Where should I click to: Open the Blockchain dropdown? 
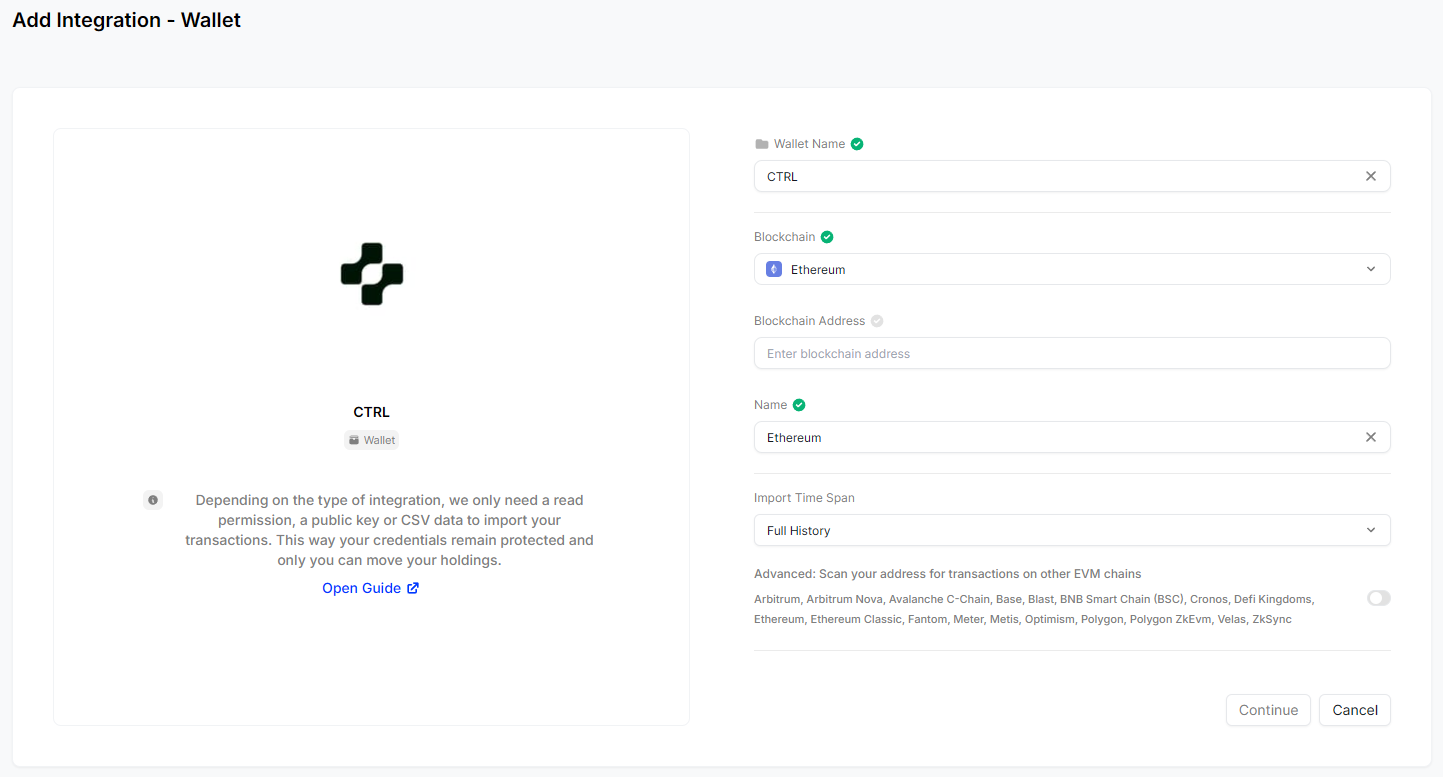1072,269
